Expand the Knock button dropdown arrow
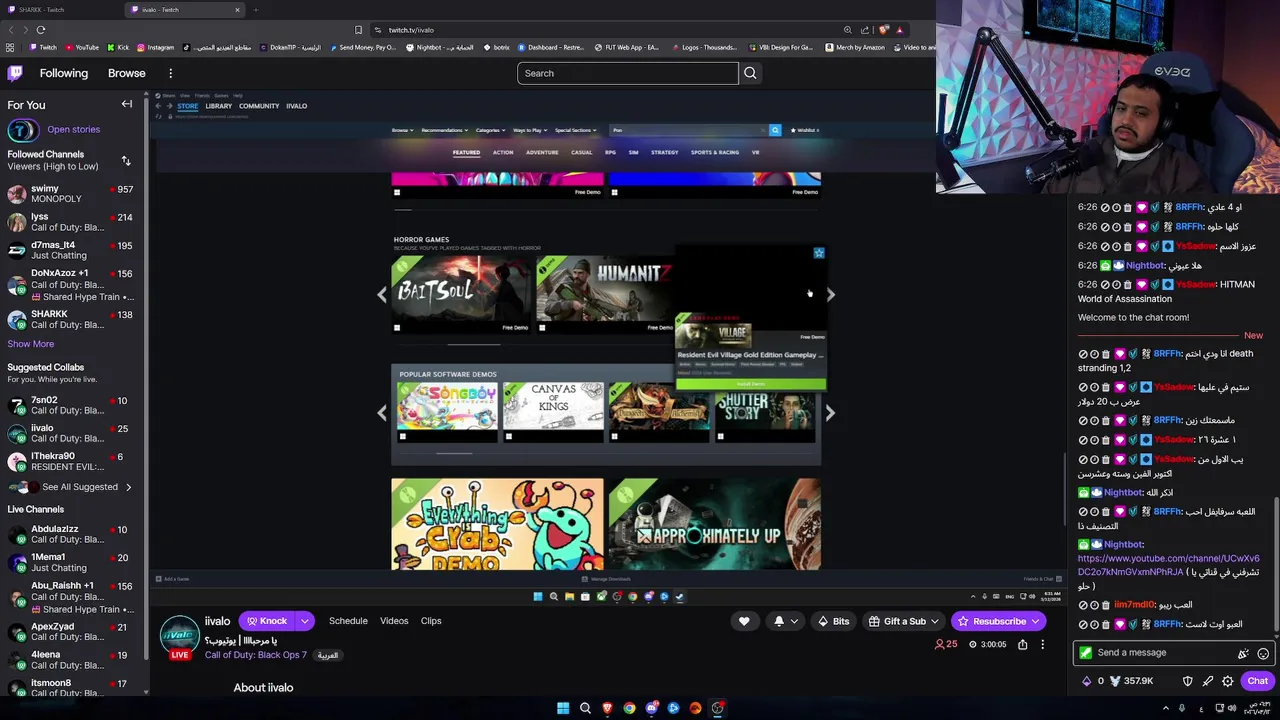The image size is (1280, 720). [x=304, y=621]
